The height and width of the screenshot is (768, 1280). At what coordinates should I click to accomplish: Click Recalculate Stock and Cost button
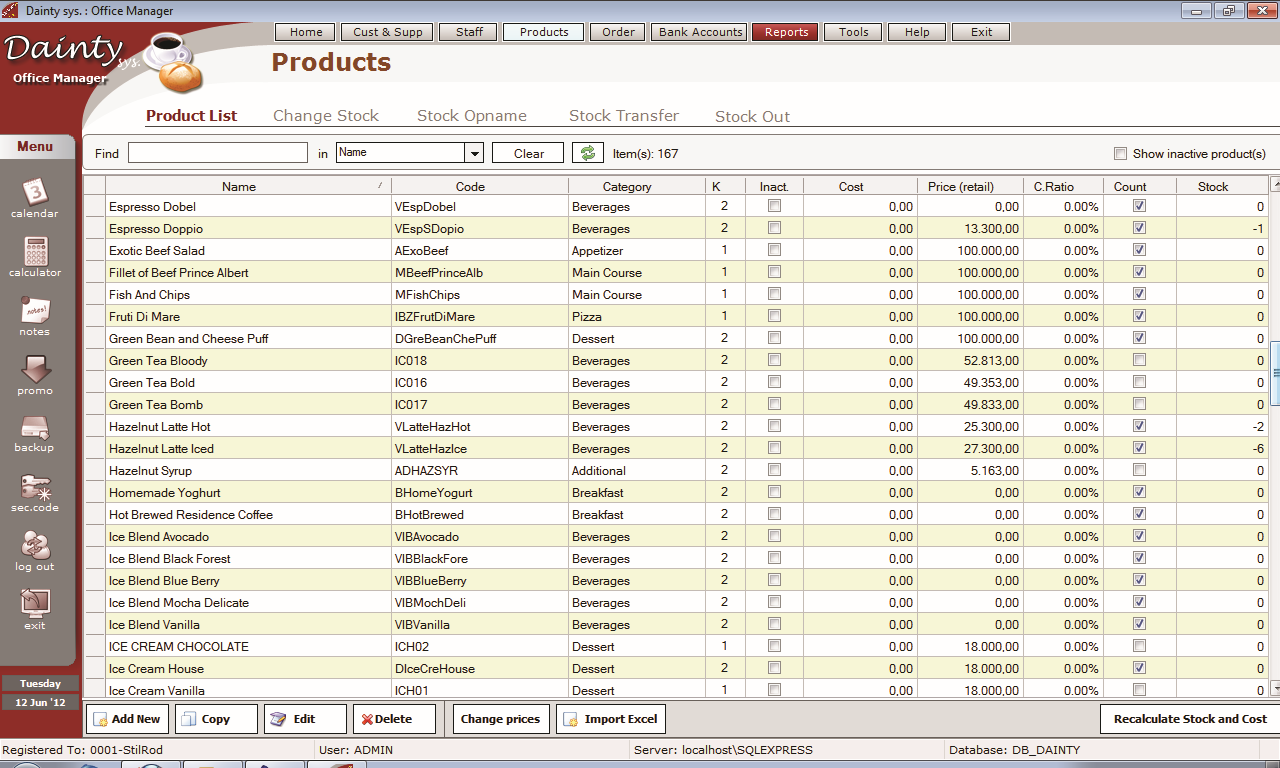(1190, 719)
